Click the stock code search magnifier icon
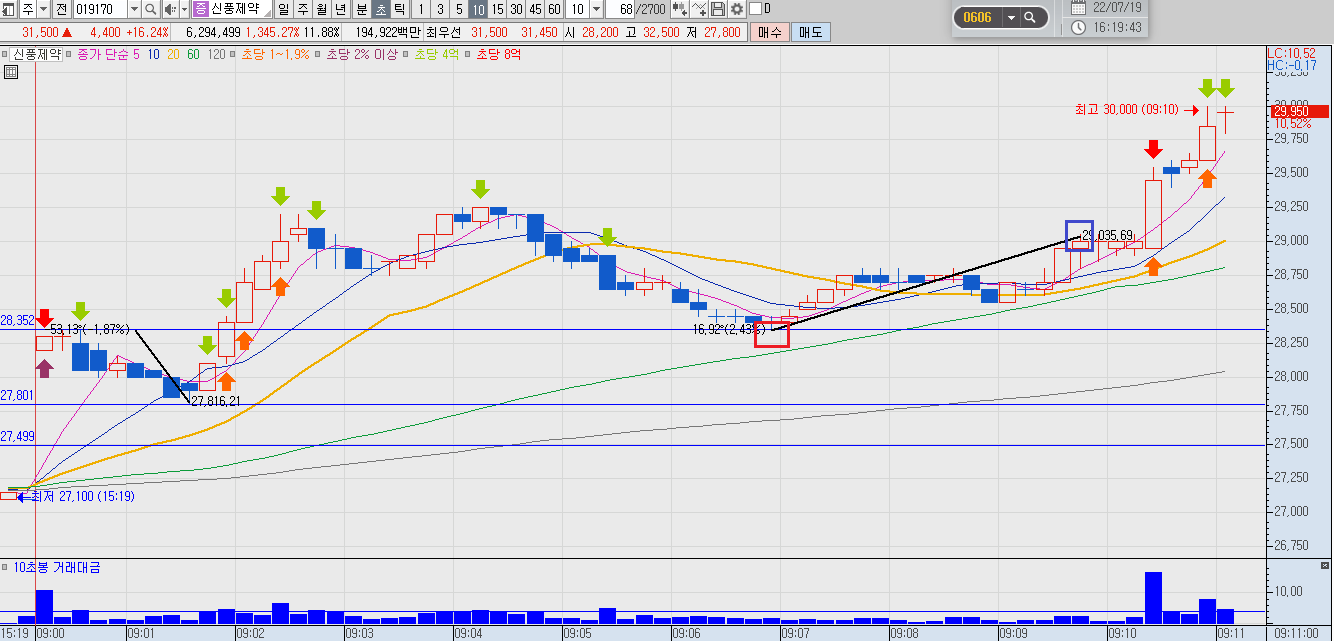This screenshot has width=1334, height=641. pos(150,9)
